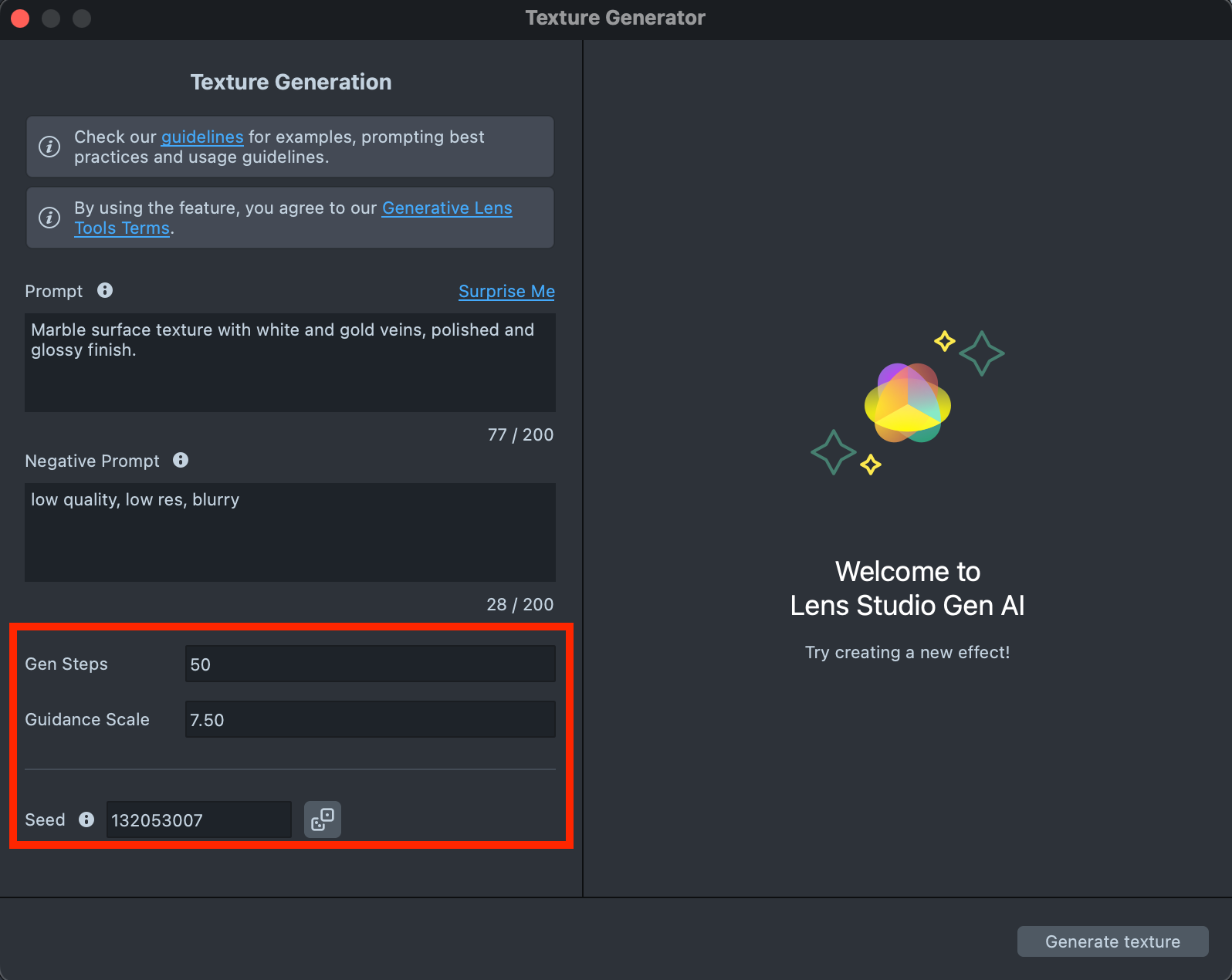Click the Texture Generator title bar
The width and height of the screenshot is (1232, 980).
[x=615, y=19]
